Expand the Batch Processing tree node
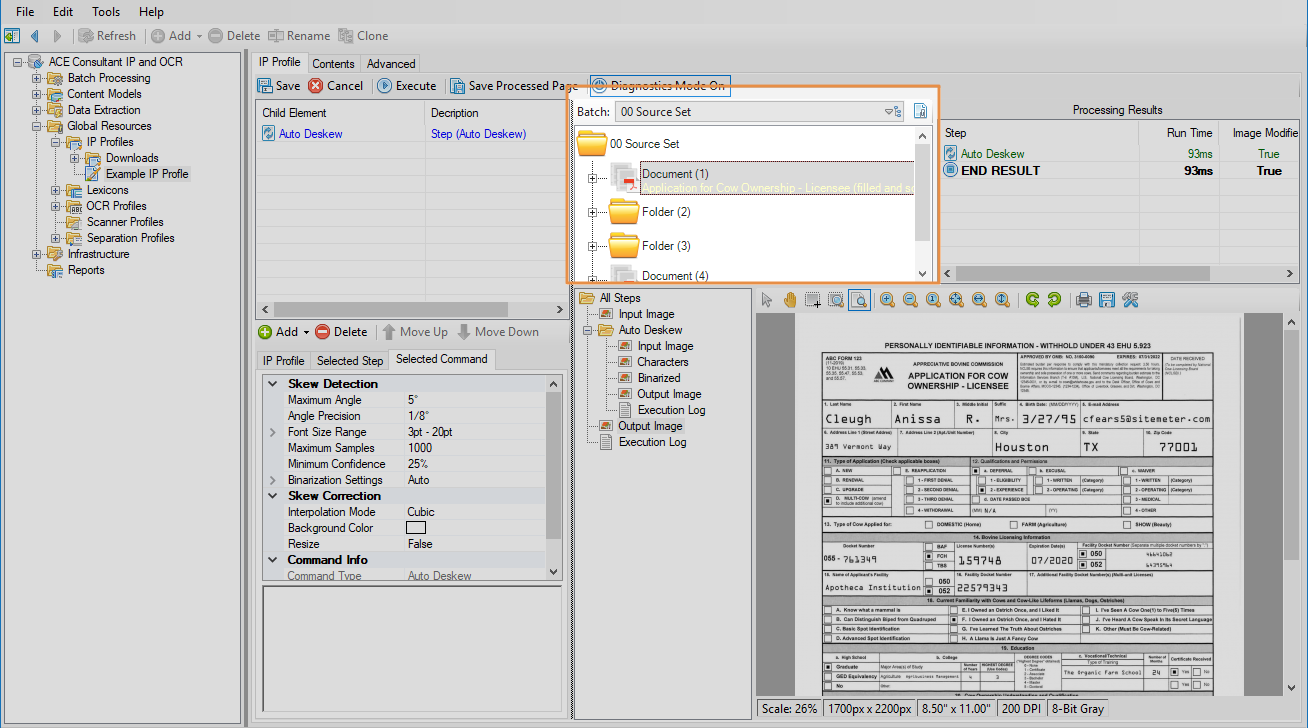 [37, 78]
